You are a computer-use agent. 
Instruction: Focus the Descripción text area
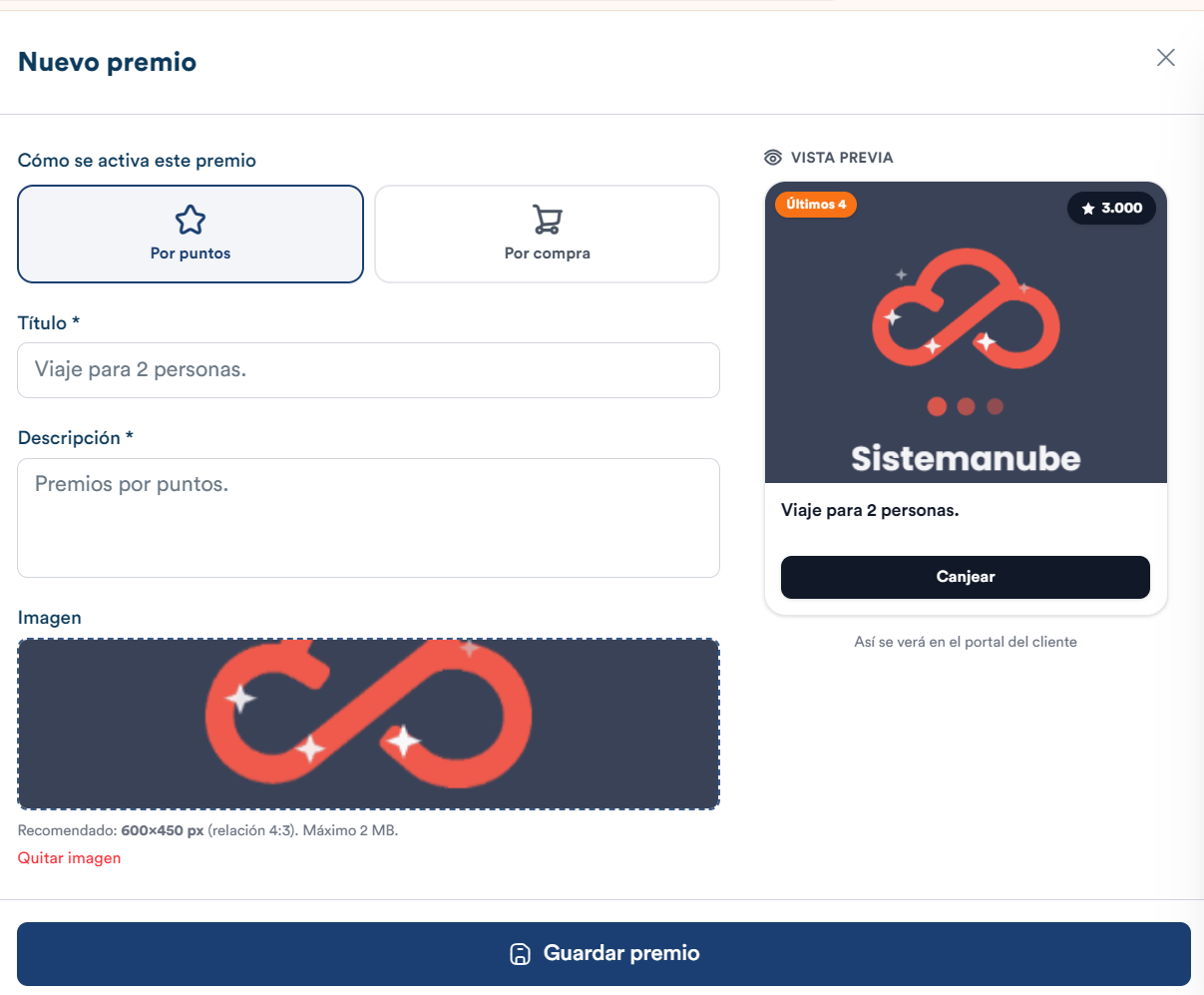(x=368, y=518)
